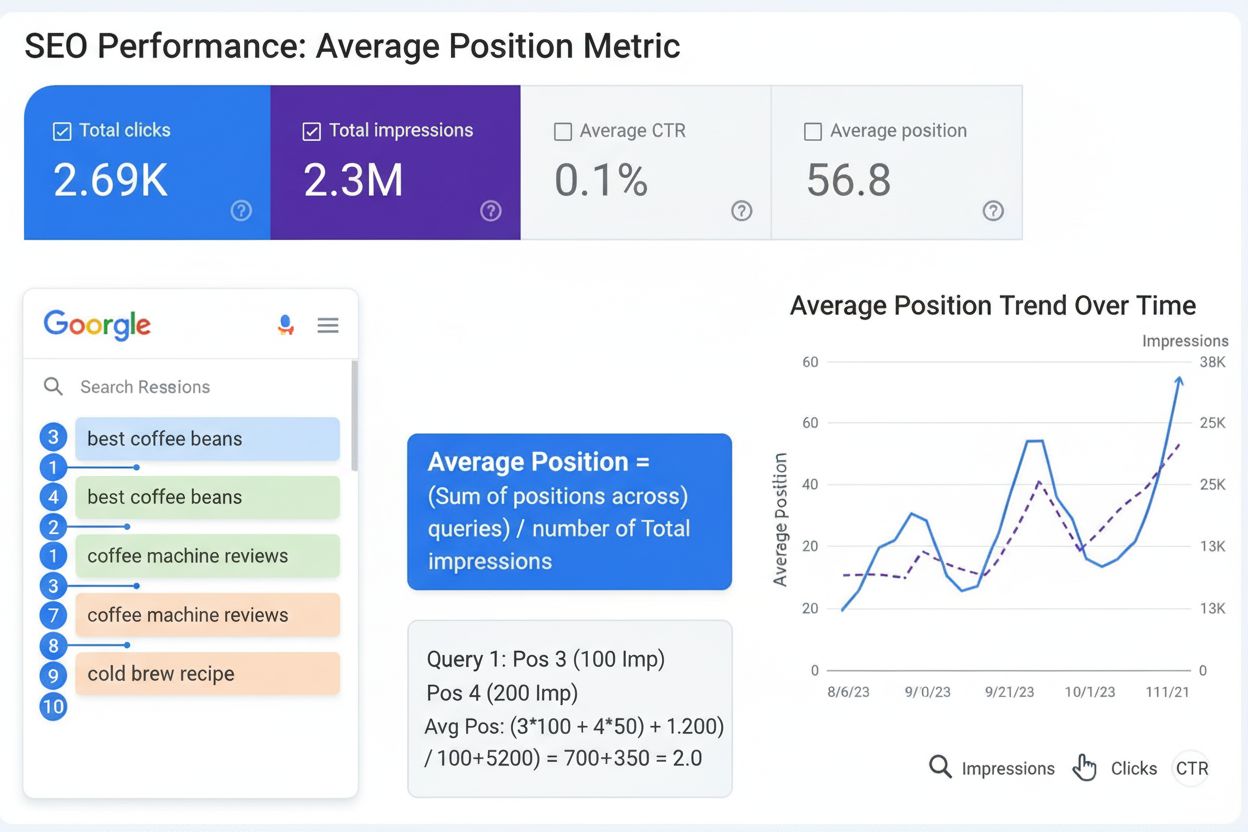Enable the Average position checkbox
The width and height of the screenshot is (1248, 832).
(x=813, y=131)
